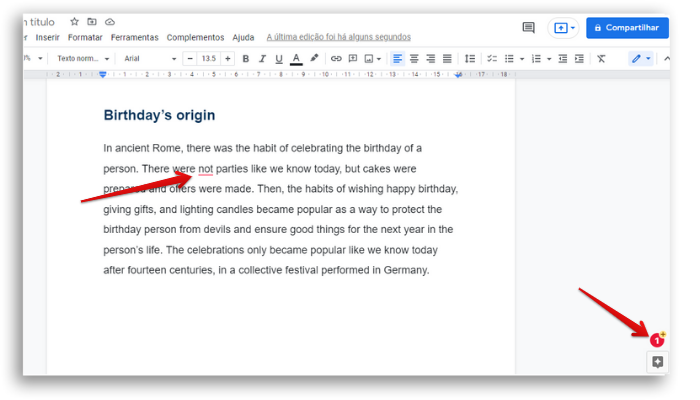Viewport: 700px width, 400px height.
Task: Click the editing mode pencil icon
Action: coord(636,58)
